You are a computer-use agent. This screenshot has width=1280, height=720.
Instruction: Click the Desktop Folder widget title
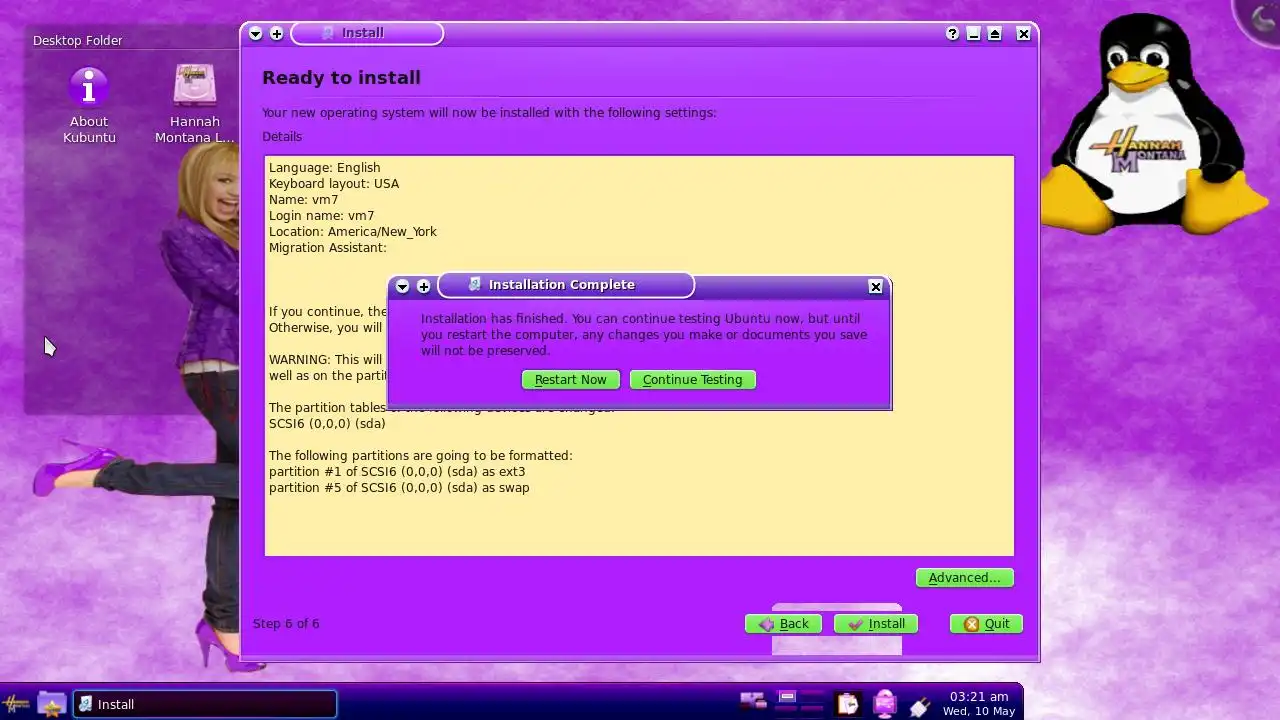click(x=78, y=41)
